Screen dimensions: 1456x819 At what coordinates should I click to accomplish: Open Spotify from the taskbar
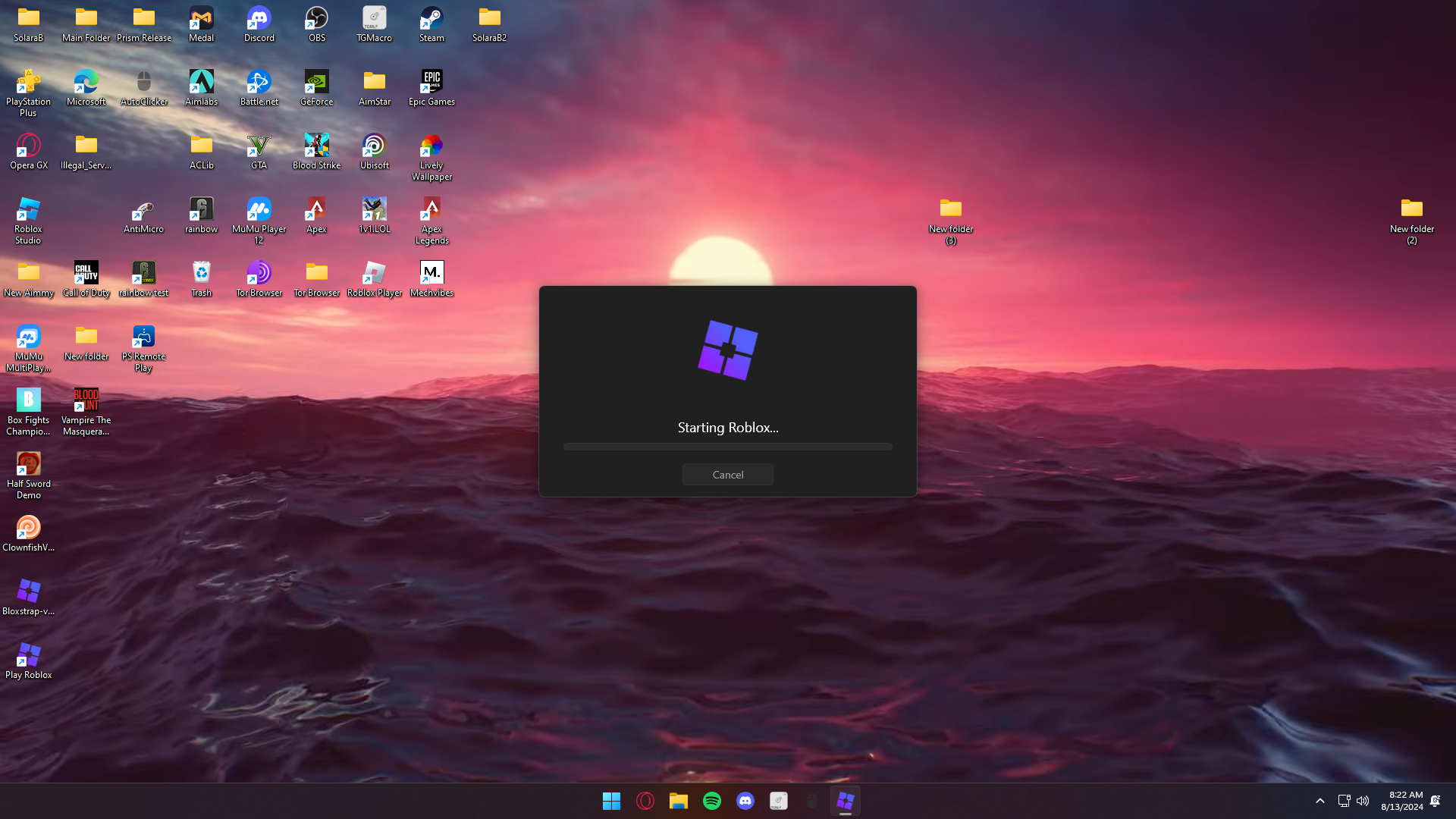(711, 801)
